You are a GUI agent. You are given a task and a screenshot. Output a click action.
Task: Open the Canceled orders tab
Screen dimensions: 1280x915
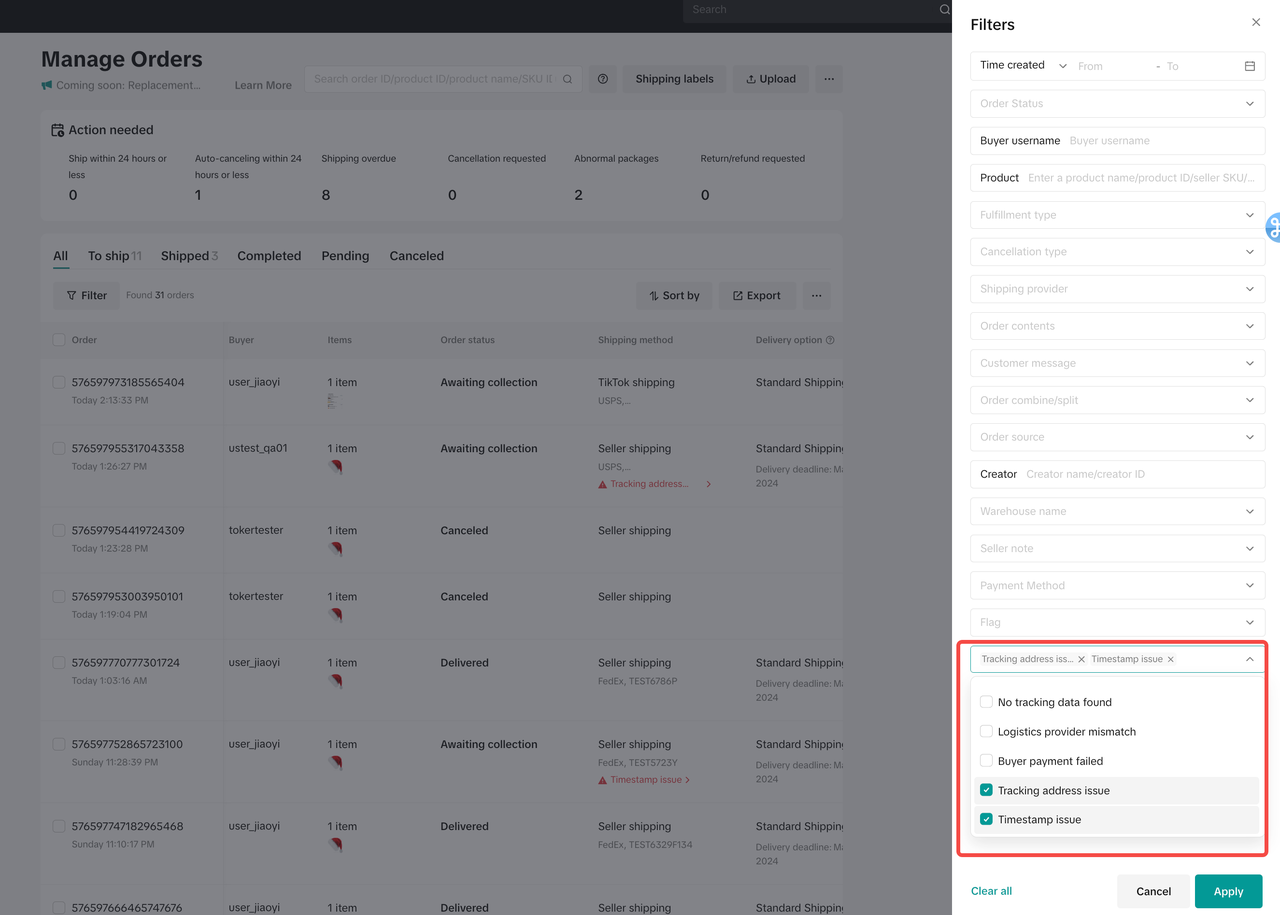tap(416, 256)
